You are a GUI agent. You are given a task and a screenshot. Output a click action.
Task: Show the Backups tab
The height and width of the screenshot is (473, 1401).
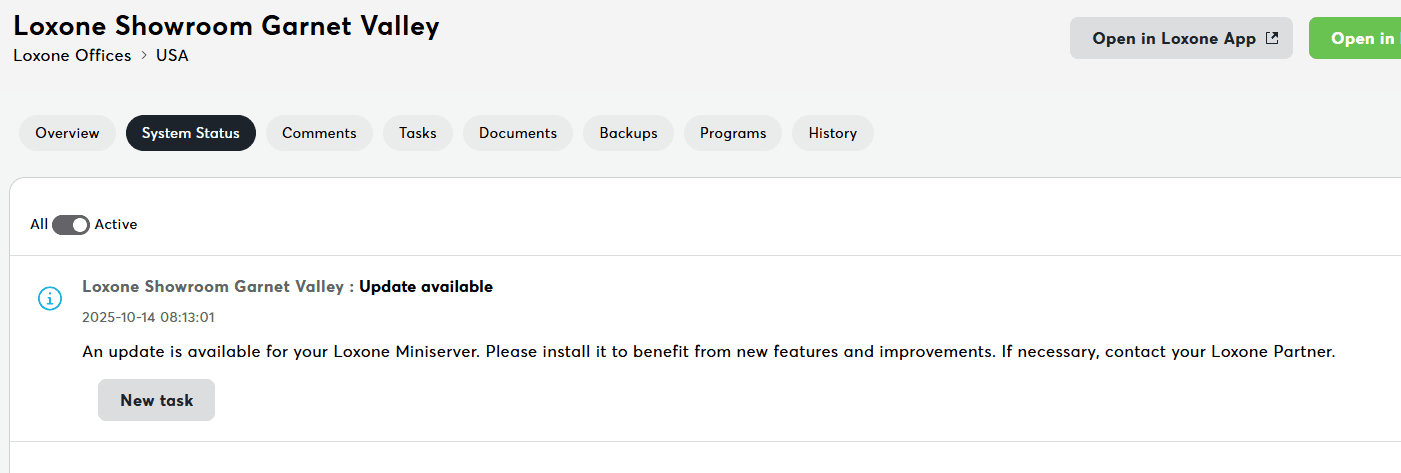point(629,133)
